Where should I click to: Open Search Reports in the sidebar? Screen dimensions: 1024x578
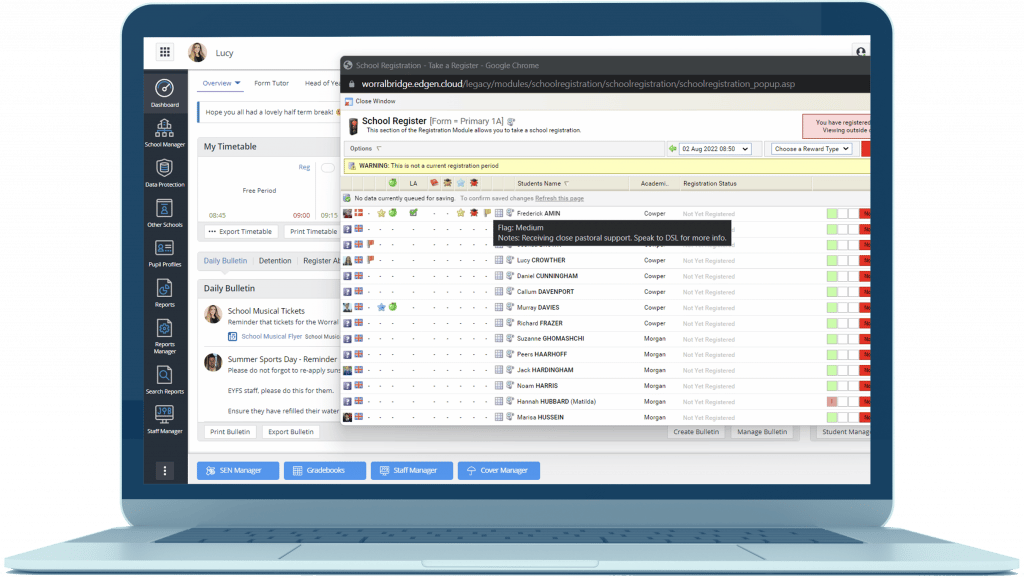click(165, 380)
